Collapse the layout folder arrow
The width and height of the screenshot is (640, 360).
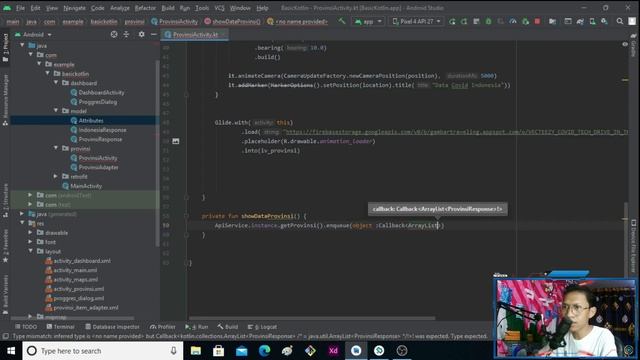tap(30, 251)
